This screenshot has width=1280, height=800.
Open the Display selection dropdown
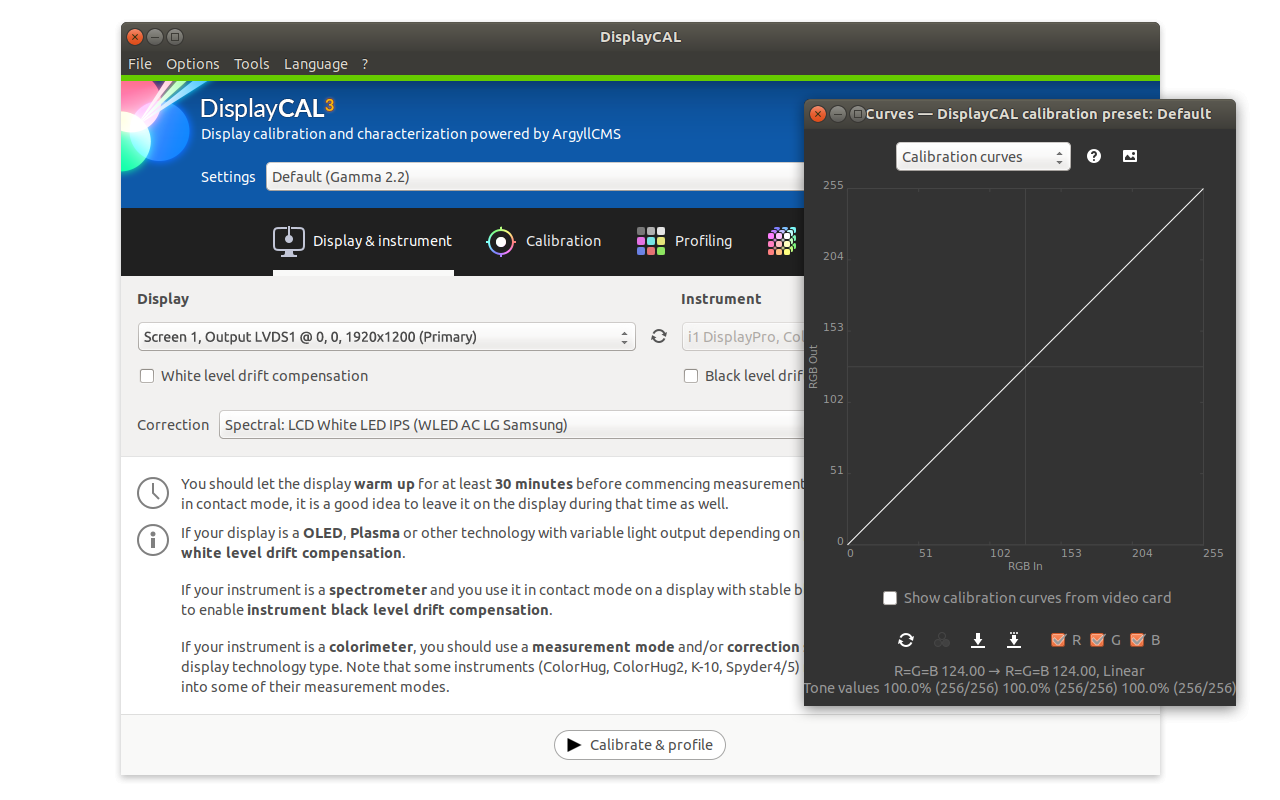click(387, 337)
